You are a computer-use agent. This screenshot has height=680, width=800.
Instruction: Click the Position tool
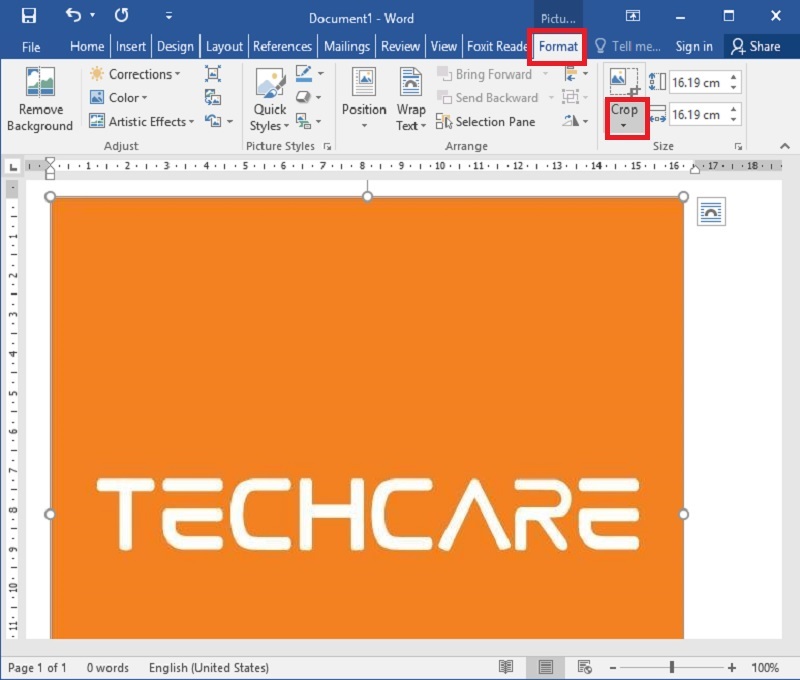click(363, 97)
